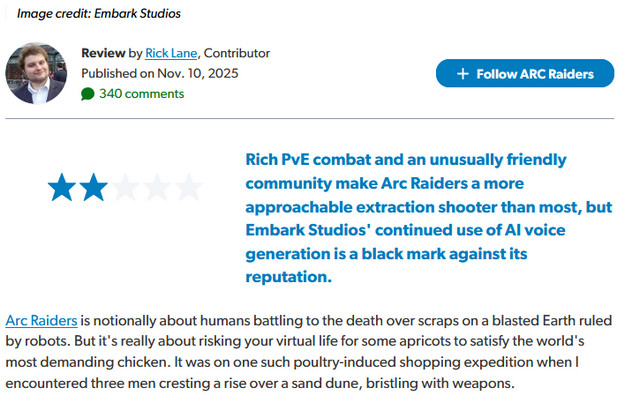The height and width of the screenshot is (403, 640).
Task: Click the author's profile photo
Action: click(38, 74)
